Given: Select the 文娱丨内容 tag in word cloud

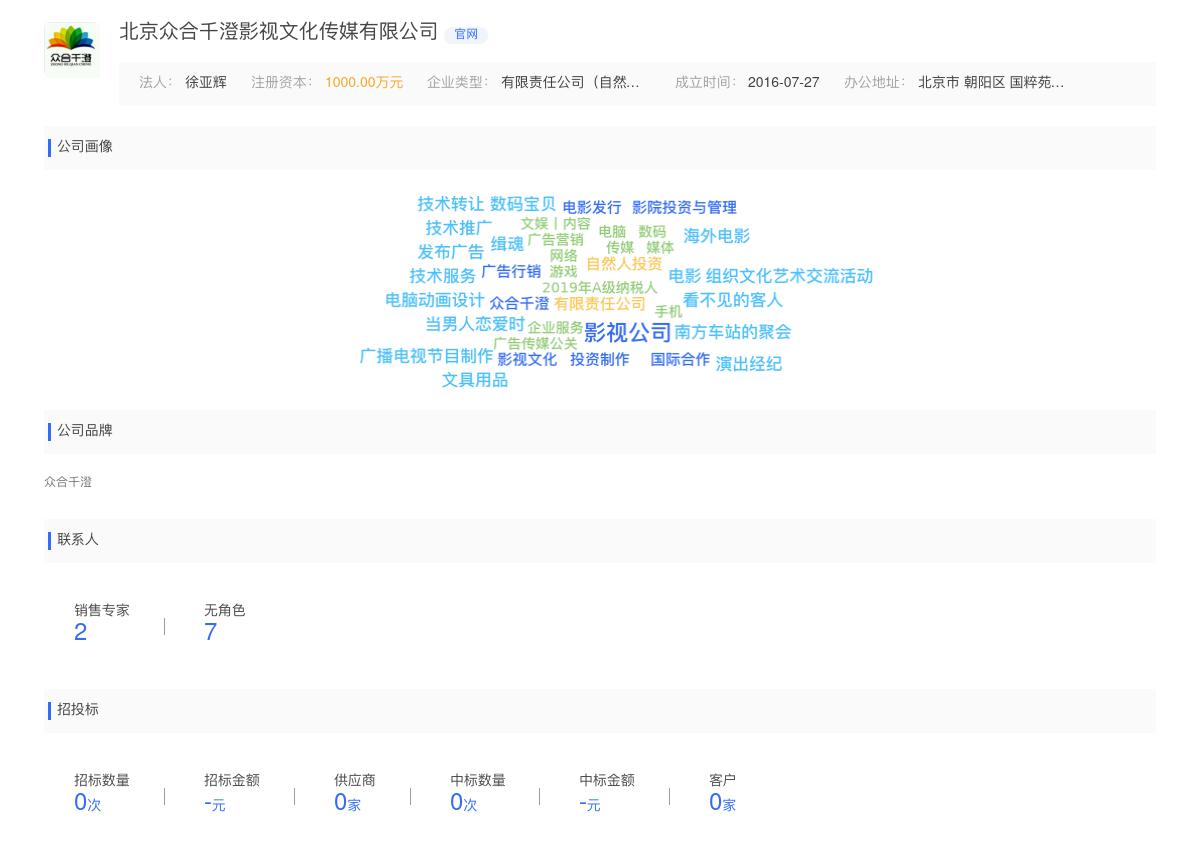Looking at the screenshot, I should click(555, 224).
